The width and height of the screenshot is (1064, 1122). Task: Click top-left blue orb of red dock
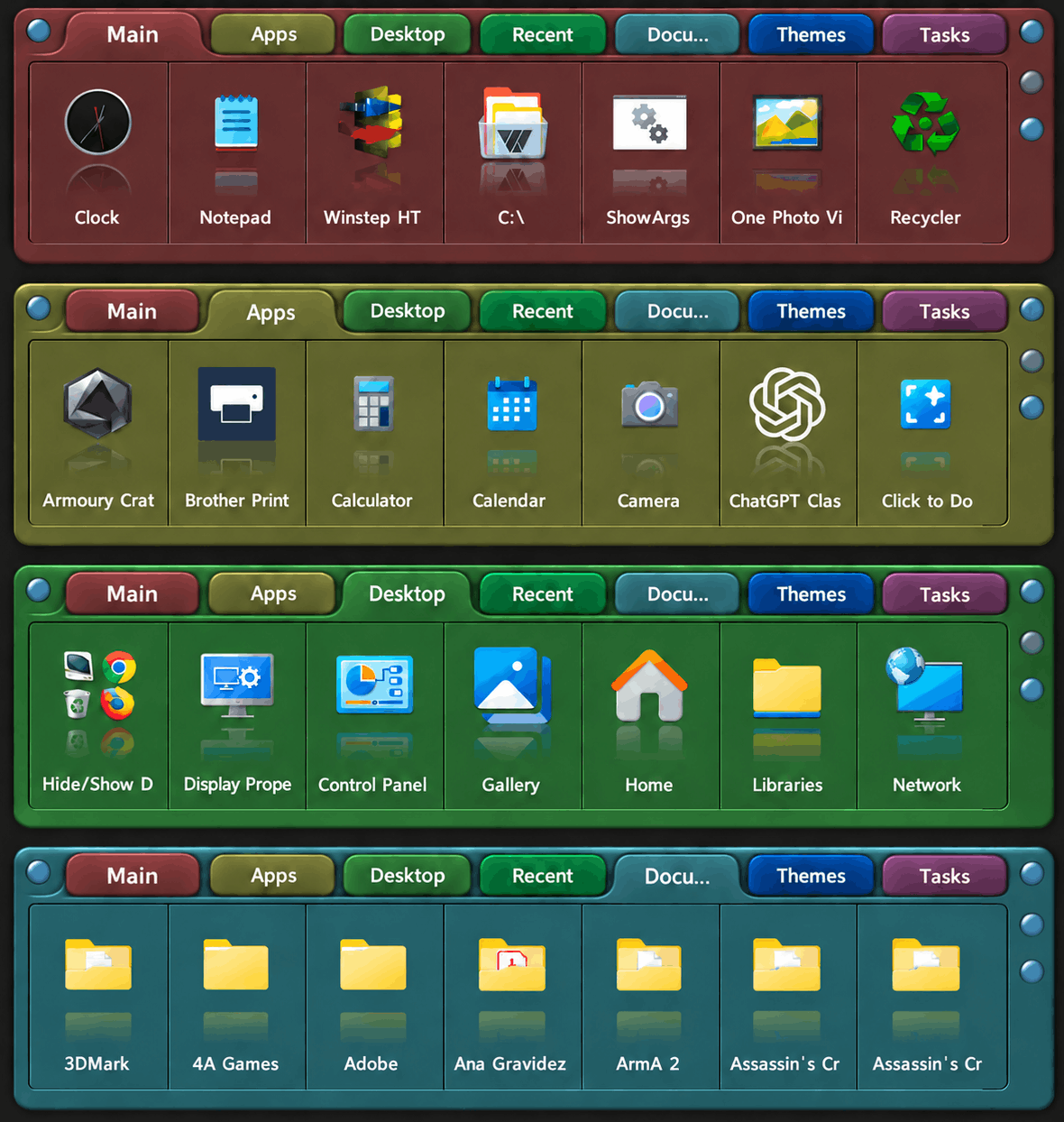pyautogui.click(x=39, y=31)
